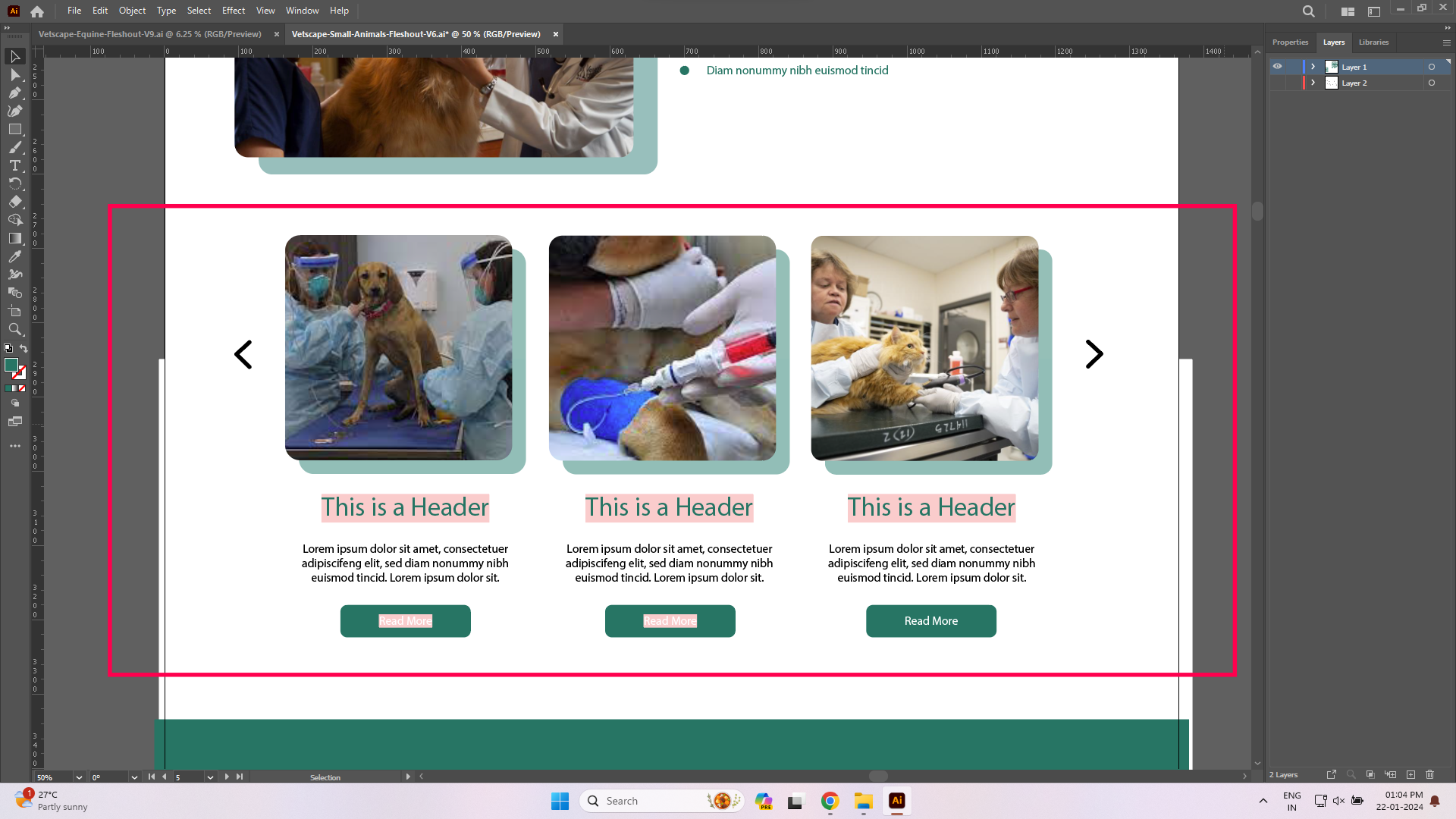The image size is (1456, 819).
Task: Expand Layer 1 contents
Action: (1313, 67)
